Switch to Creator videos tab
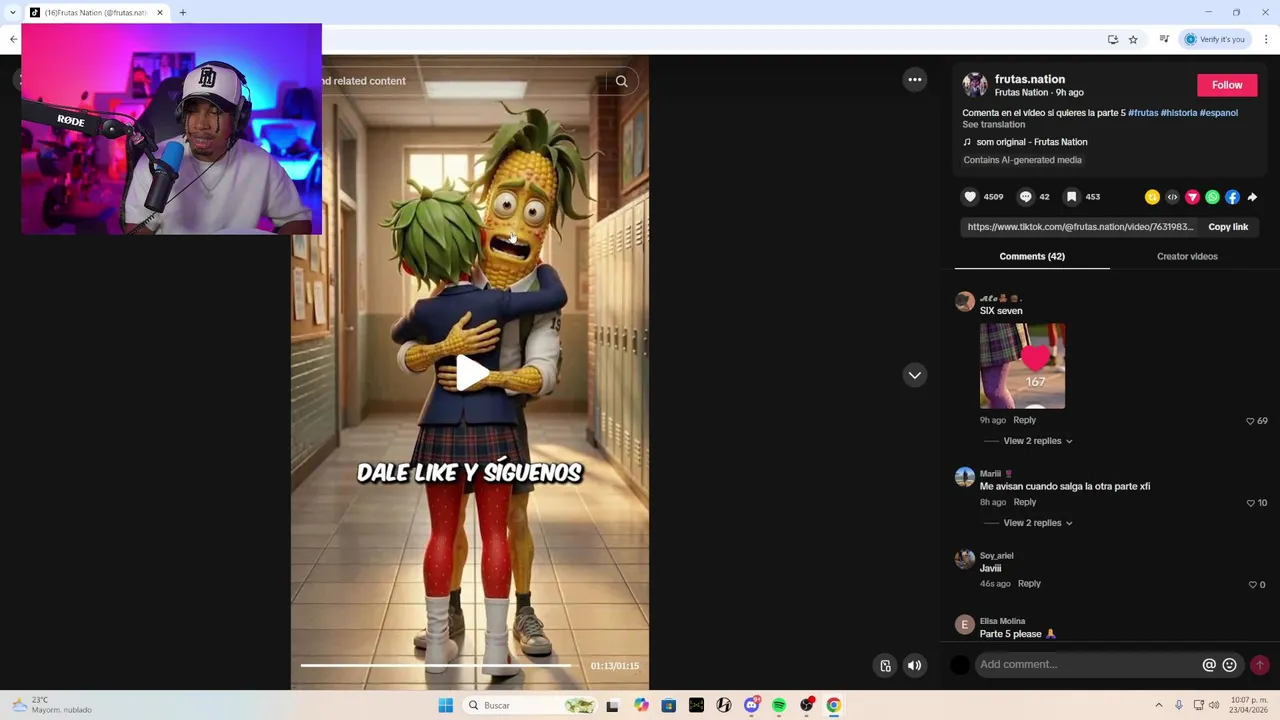This screenshot has width=1280, height=720. click(x=1187, y=257)
